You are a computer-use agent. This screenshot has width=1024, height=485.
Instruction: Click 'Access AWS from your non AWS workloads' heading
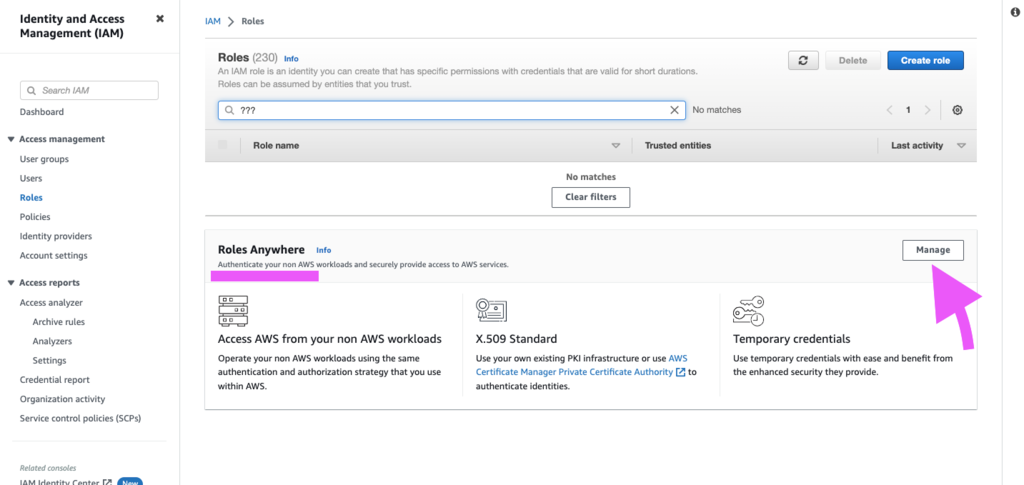pos(330,339)
